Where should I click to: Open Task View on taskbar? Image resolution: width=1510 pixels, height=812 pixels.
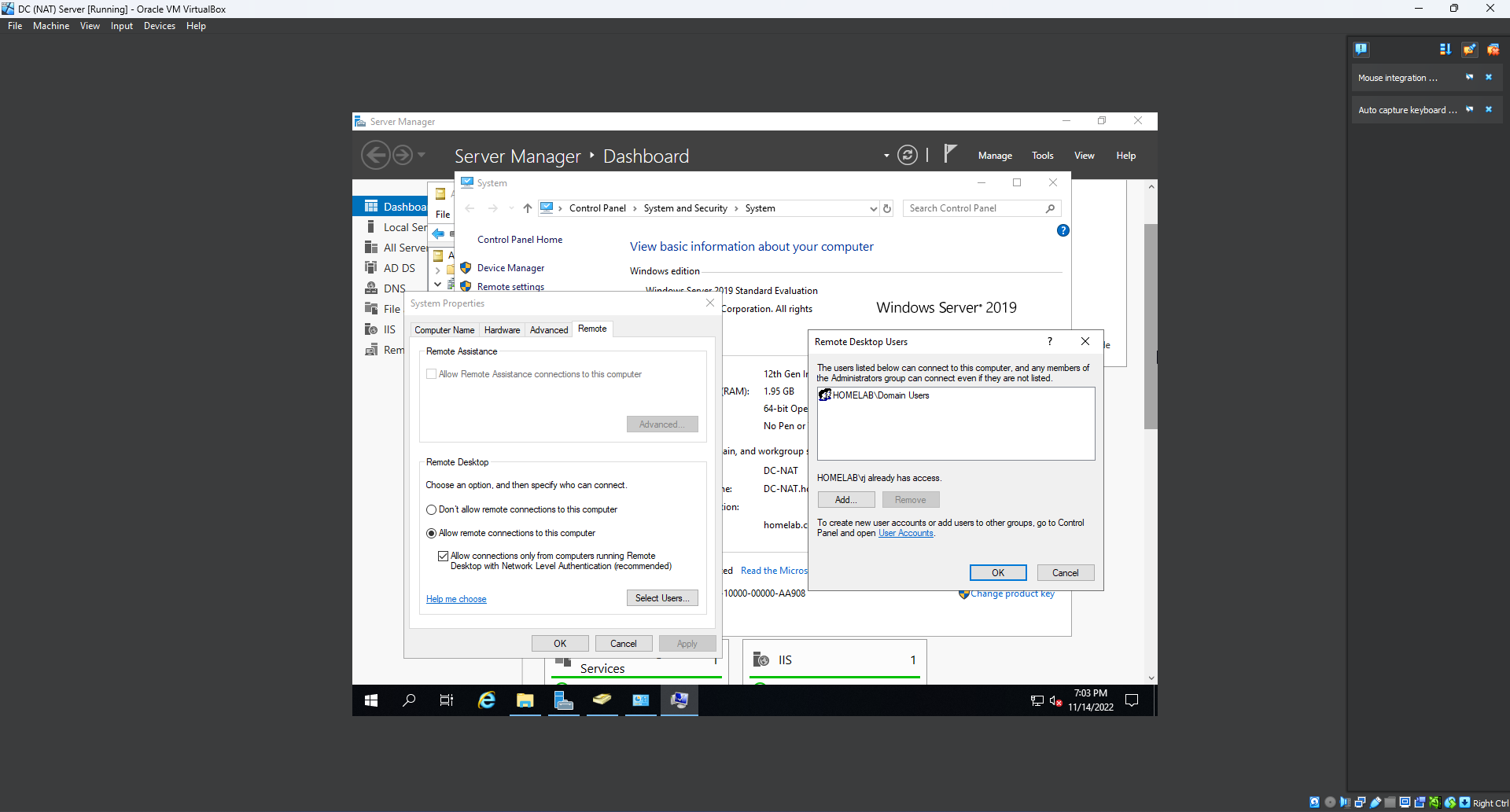pos(447,700)
